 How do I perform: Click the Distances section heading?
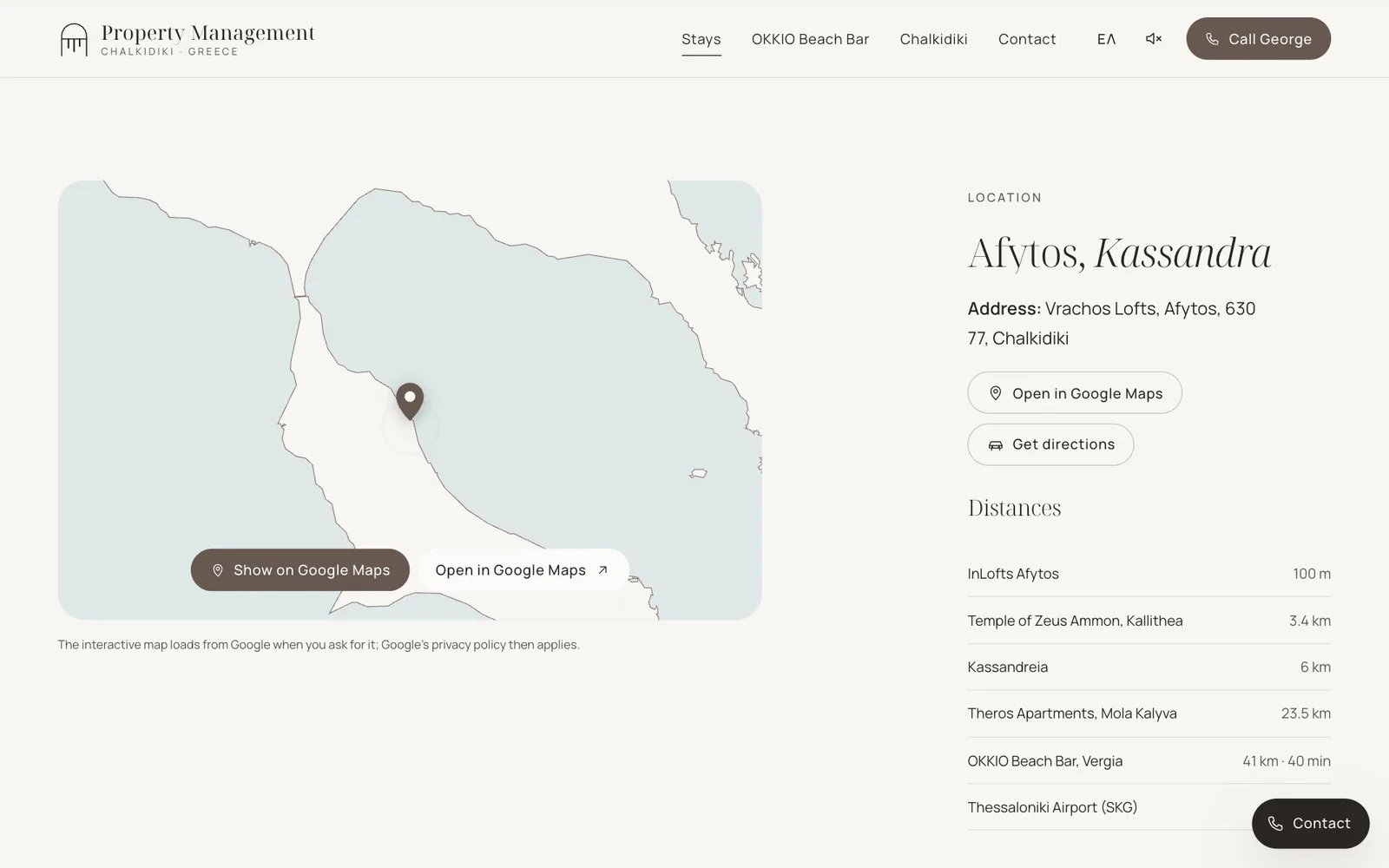[x=1015, y=508]
